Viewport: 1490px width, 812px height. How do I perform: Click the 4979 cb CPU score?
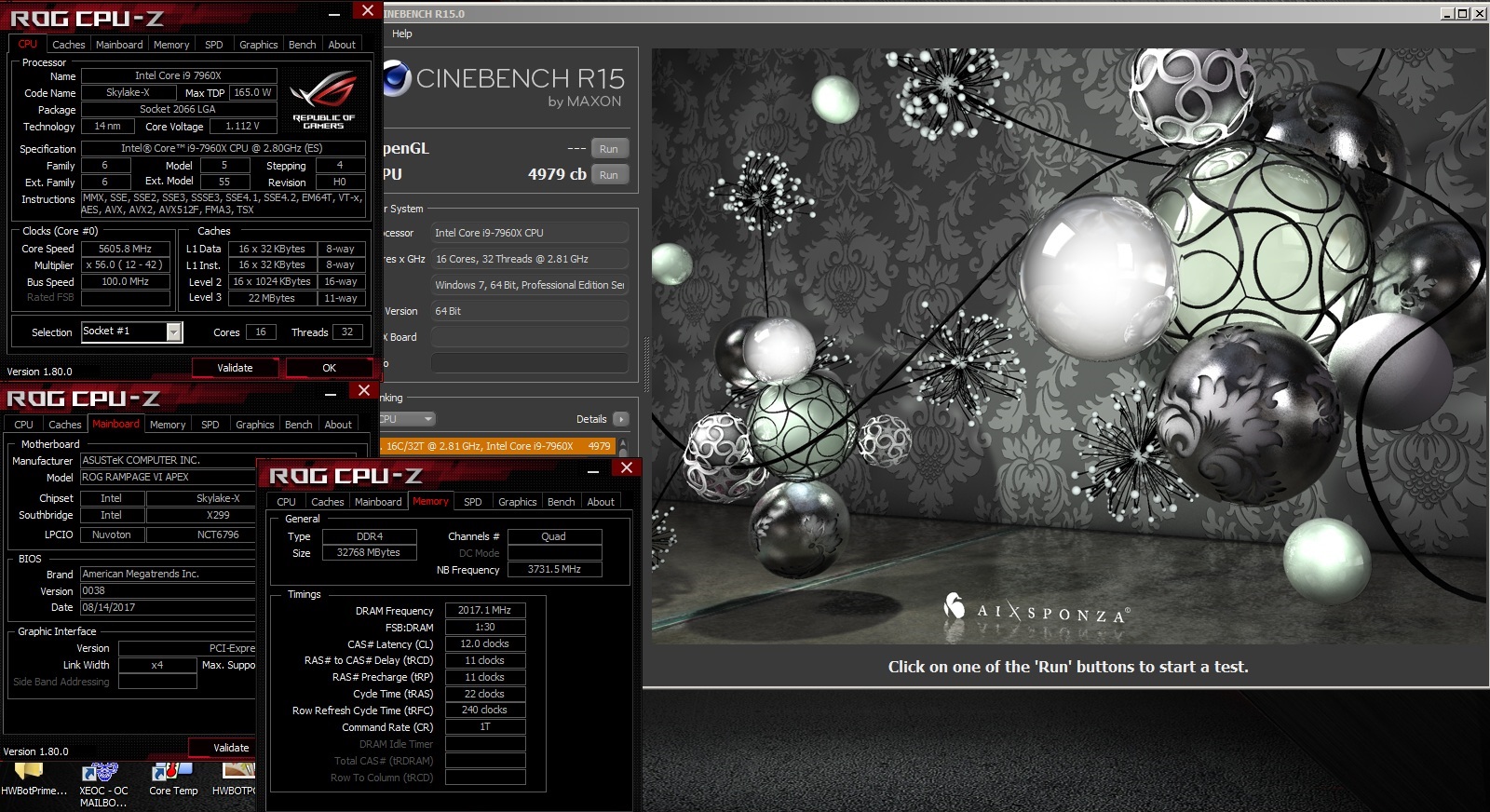pos(557,174)
